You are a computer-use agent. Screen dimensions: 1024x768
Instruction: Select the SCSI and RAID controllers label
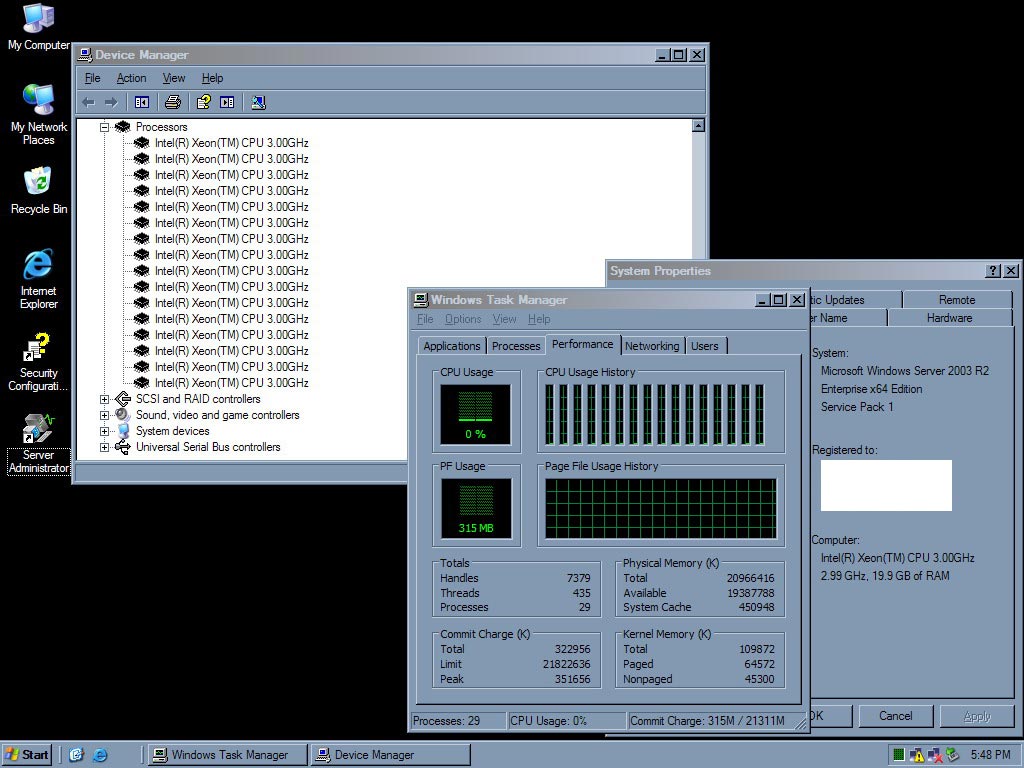(x=198, y=399)
